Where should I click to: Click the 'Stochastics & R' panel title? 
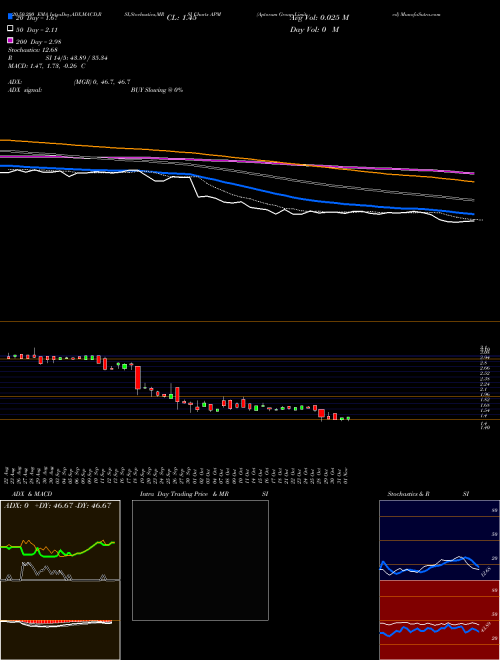pyautogui.click(x=408, y=494)
